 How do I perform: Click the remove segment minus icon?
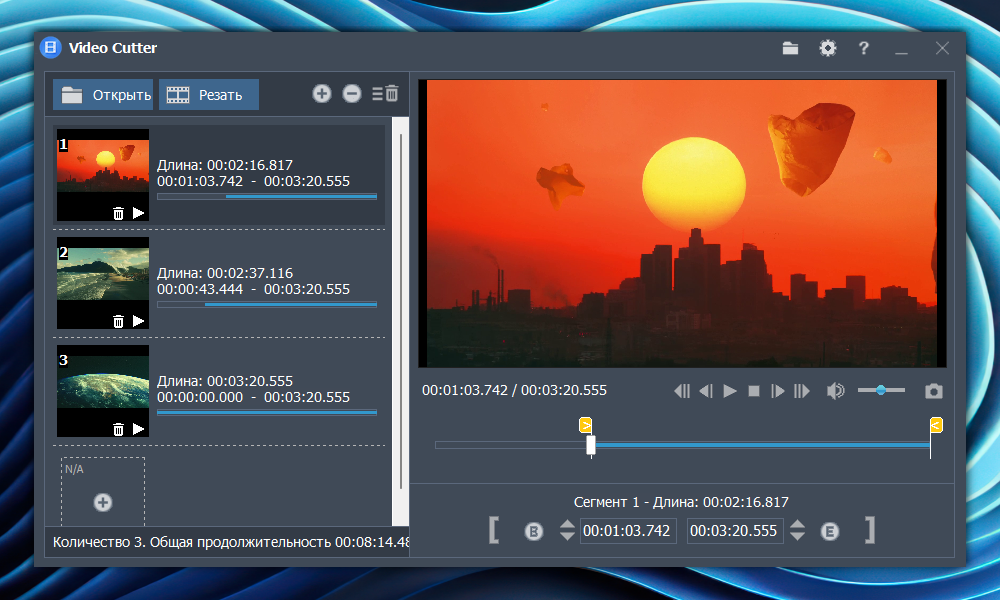tap(352, 93)
